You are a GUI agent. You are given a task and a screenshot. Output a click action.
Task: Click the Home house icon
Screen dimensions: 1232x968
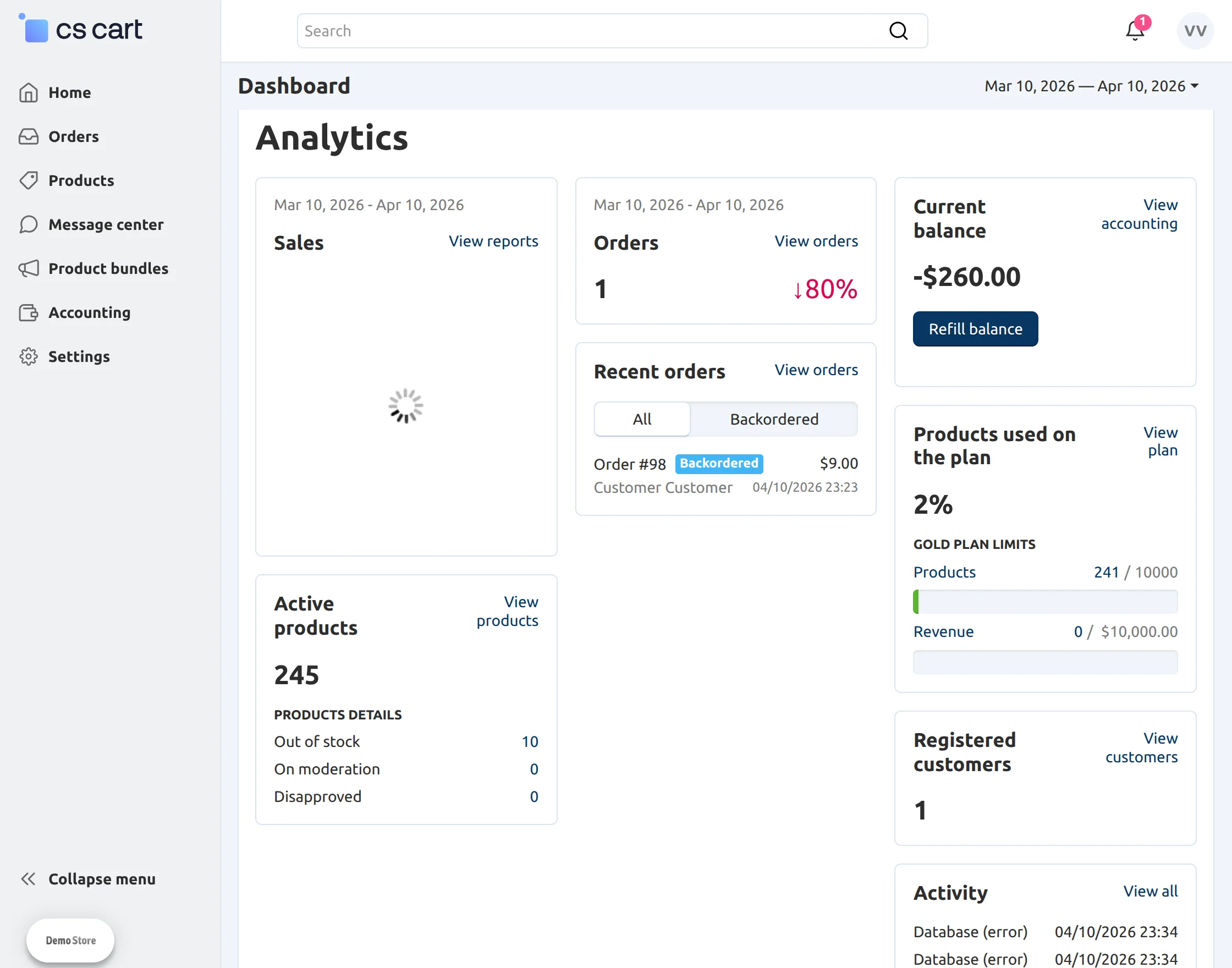tap(29, 92)
